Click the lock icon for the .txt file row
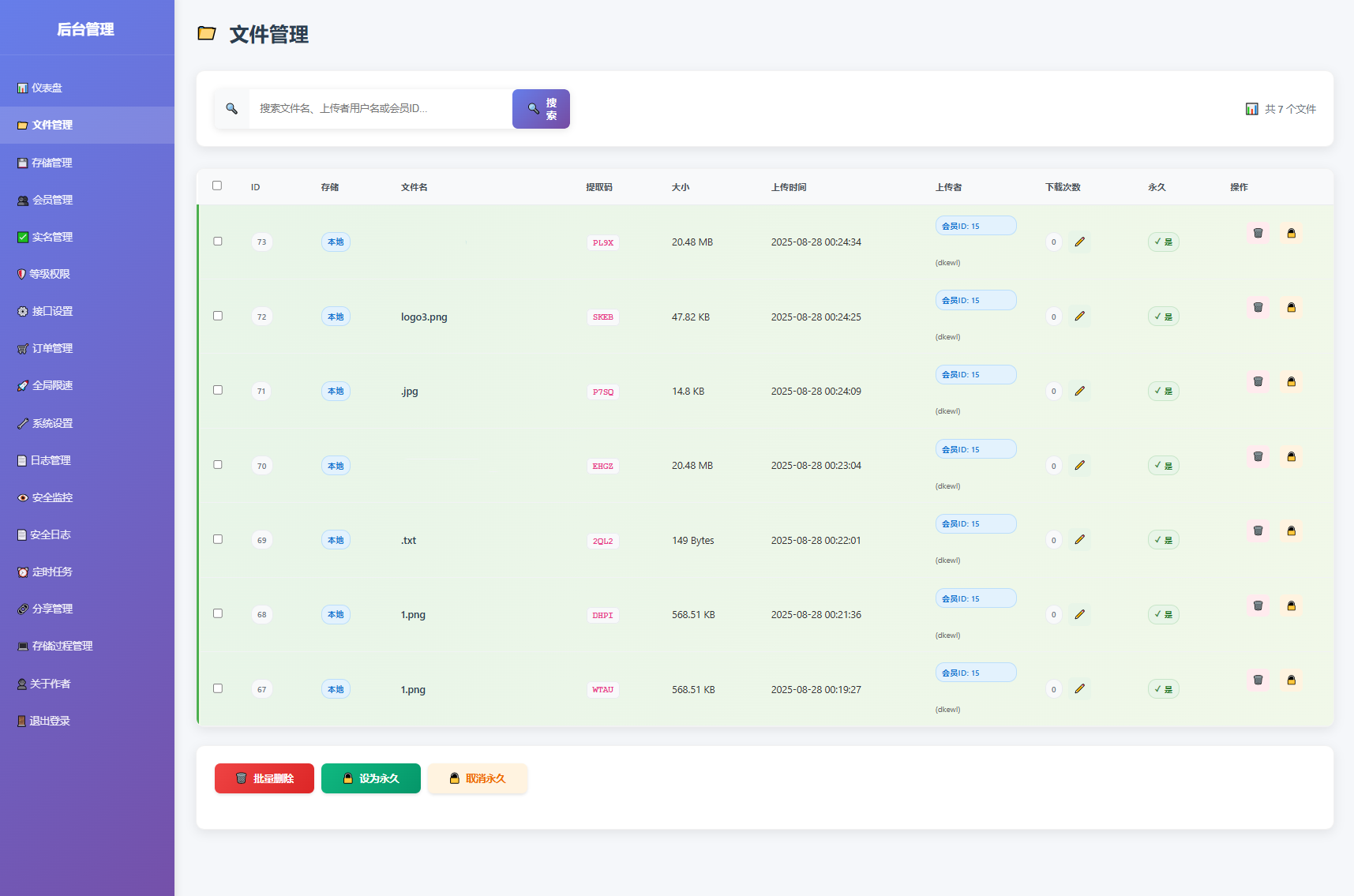The image size is (1354, 896). [x=1292, y=530]
